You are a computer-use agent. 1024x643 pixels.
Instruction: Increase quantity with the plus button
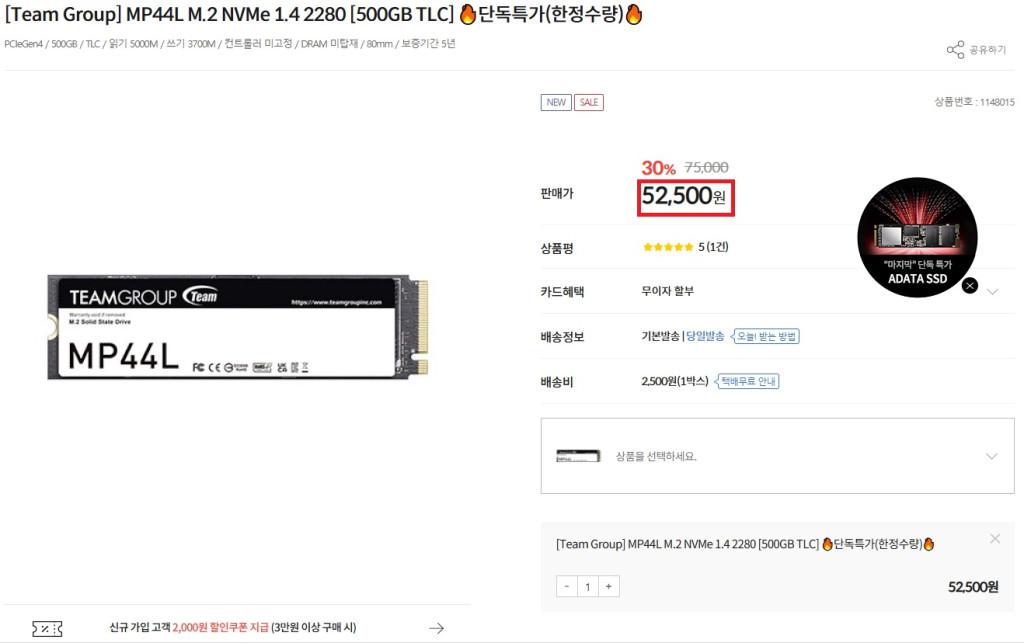pos(609,586)
